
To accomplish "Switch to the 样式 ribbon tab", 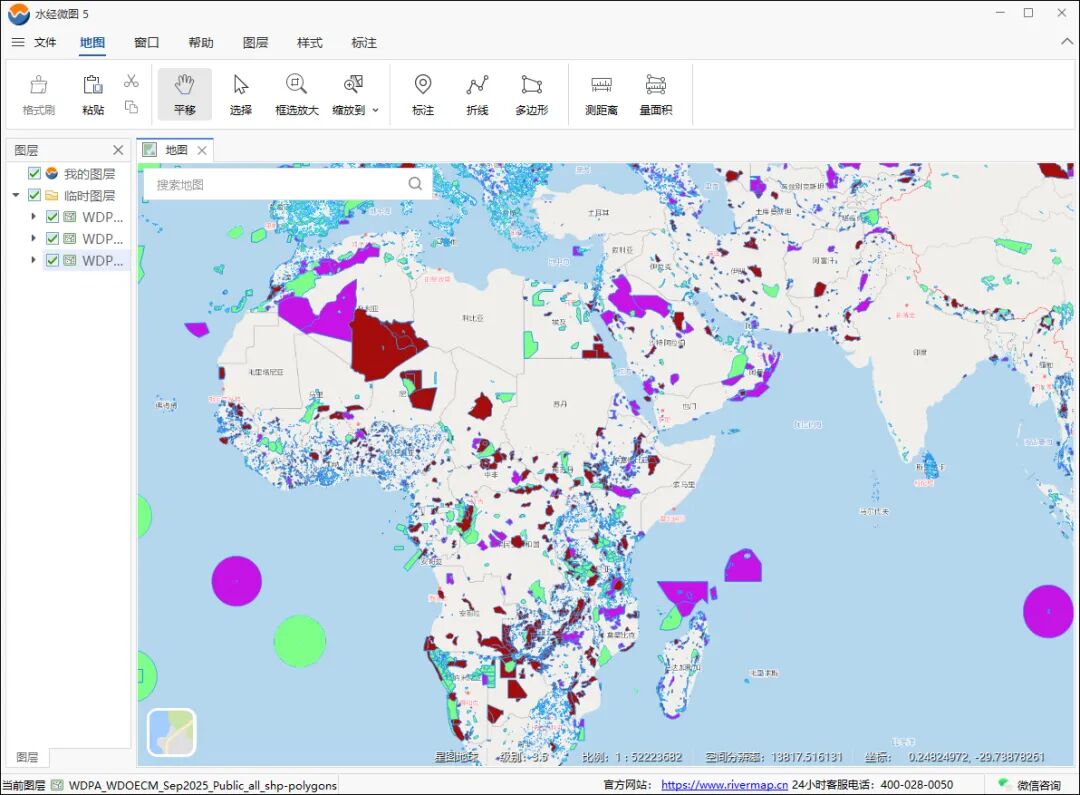I will coord(309,43).
